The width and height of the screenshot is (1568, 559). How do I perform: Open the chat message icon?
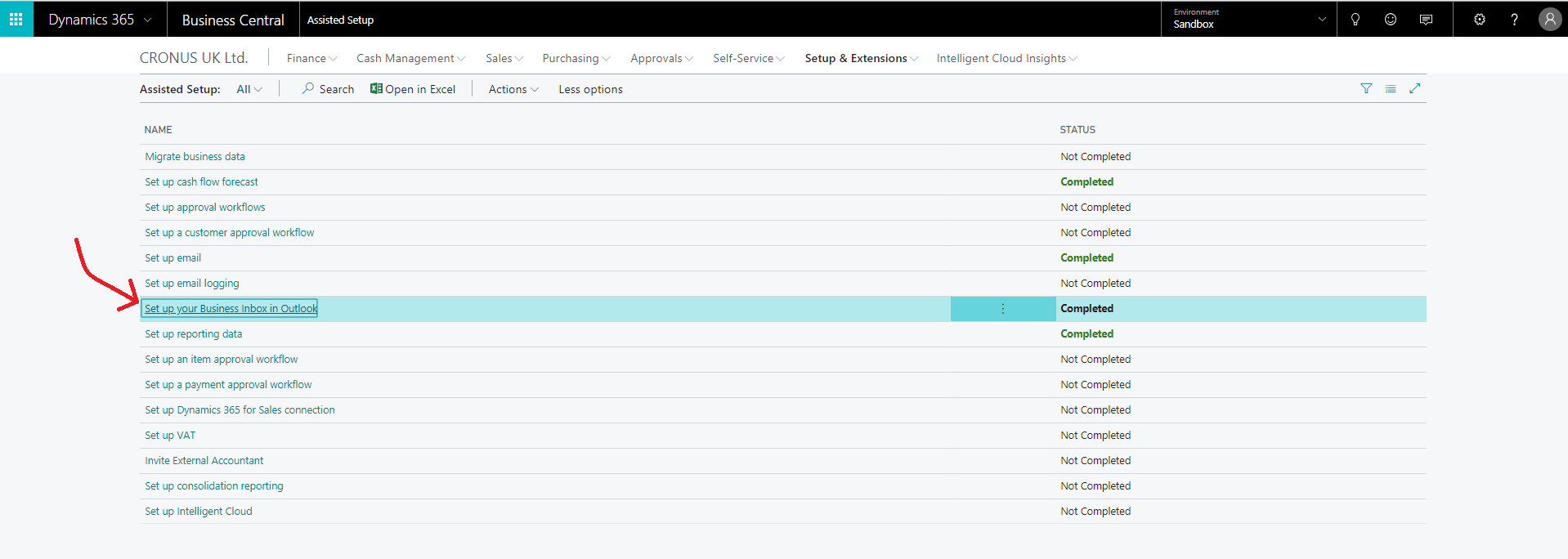click(1426, 20)
